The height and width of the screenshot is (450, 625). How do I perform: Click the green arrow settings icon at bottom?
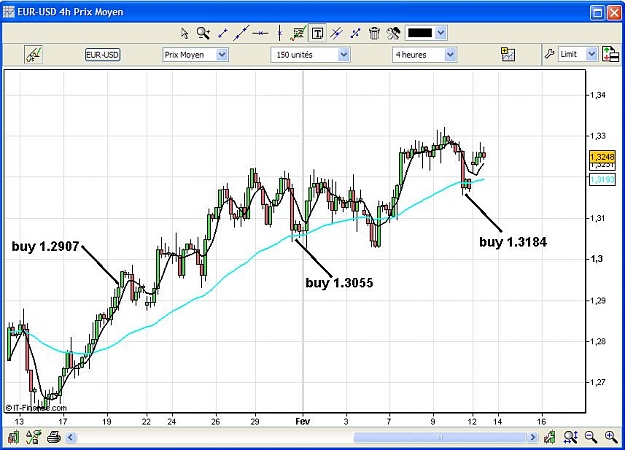[33, 437]
